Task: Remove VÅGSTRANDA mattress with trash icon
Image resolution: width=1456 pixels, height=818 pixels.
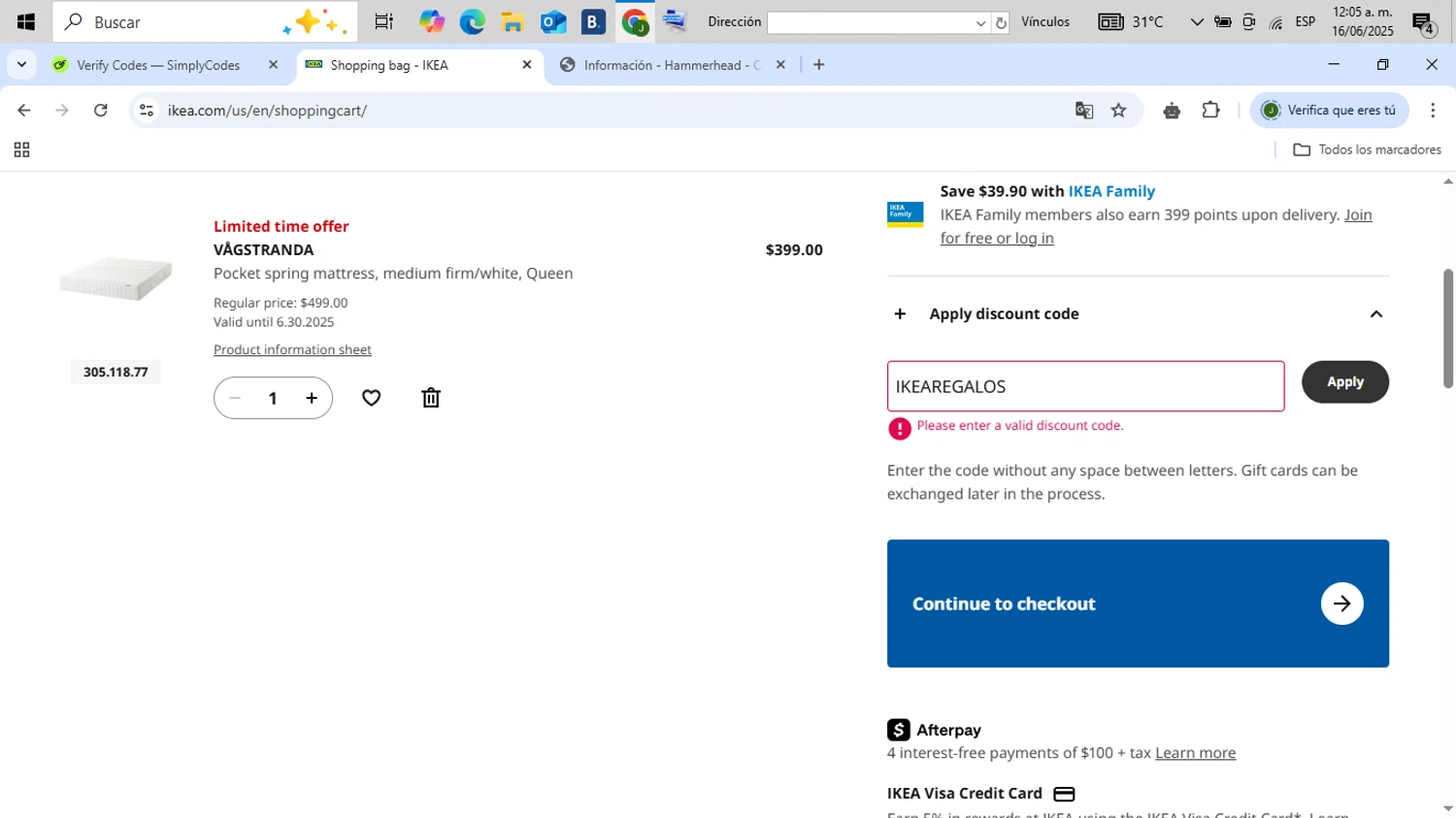Action: tap(431, 398)
